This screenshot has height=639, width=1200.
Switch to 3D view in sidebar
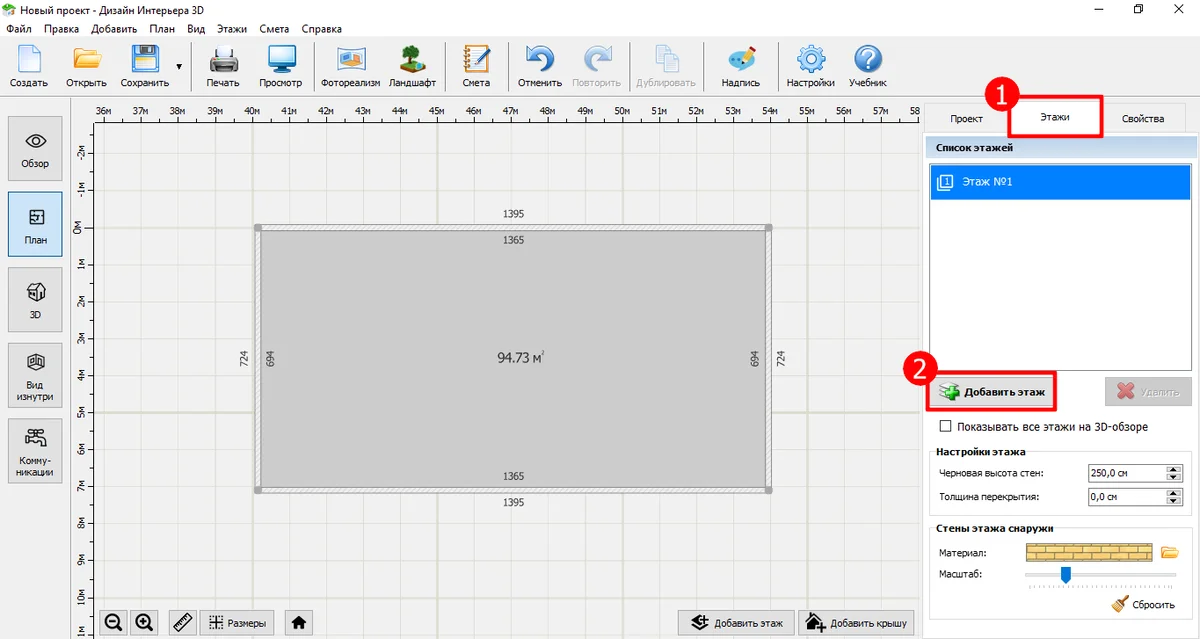[35, 299]
